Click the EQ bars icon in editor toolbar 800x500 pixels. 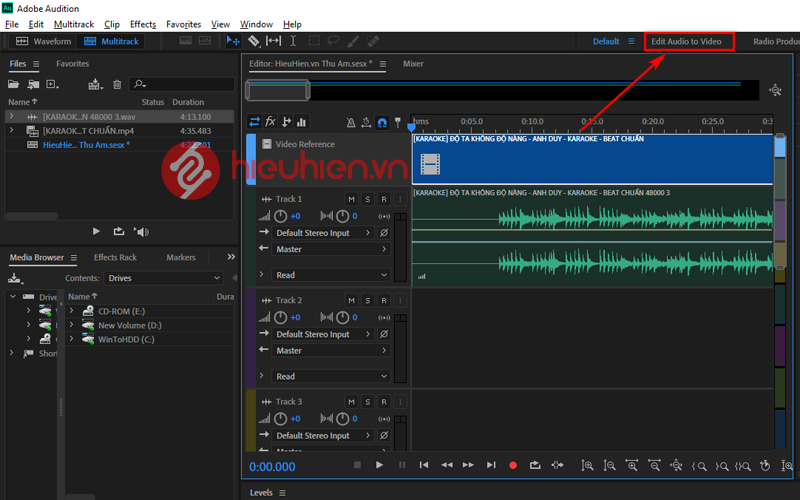tap(302, 121)
